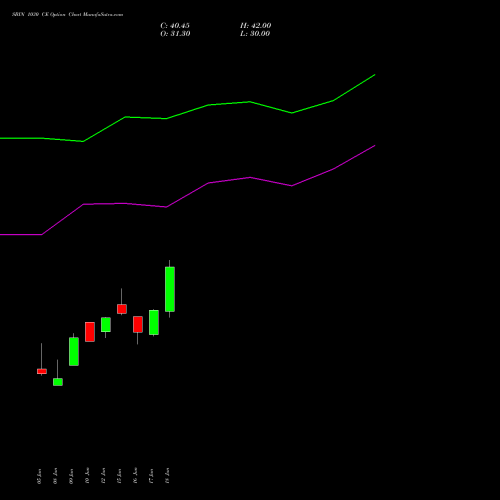Click the '15 Jun' date axis label
This screenshot has height=500, width=500.
coord(119,476)
